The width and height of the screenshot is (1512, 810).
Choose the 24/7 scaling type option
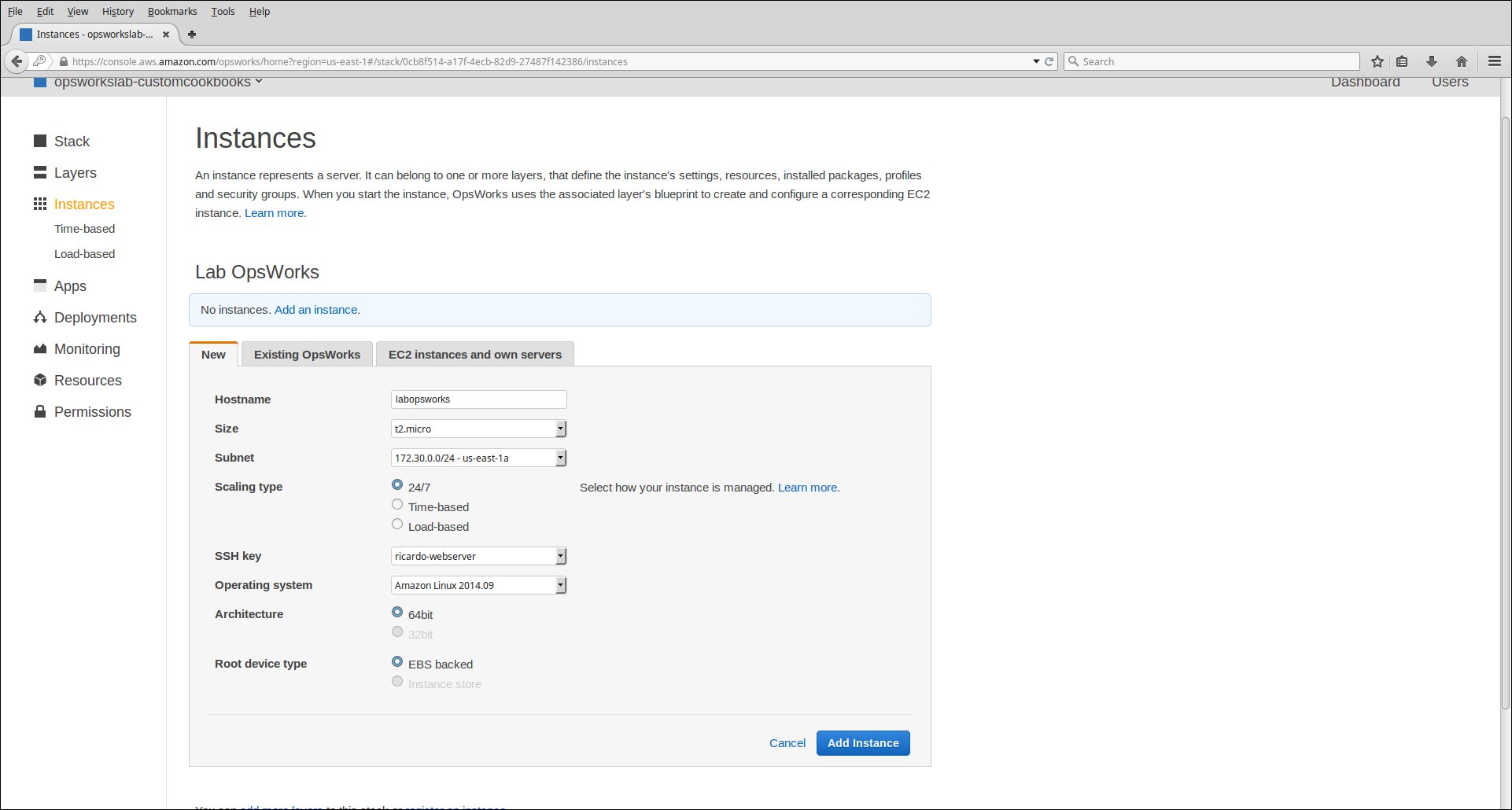click(397, 485)
